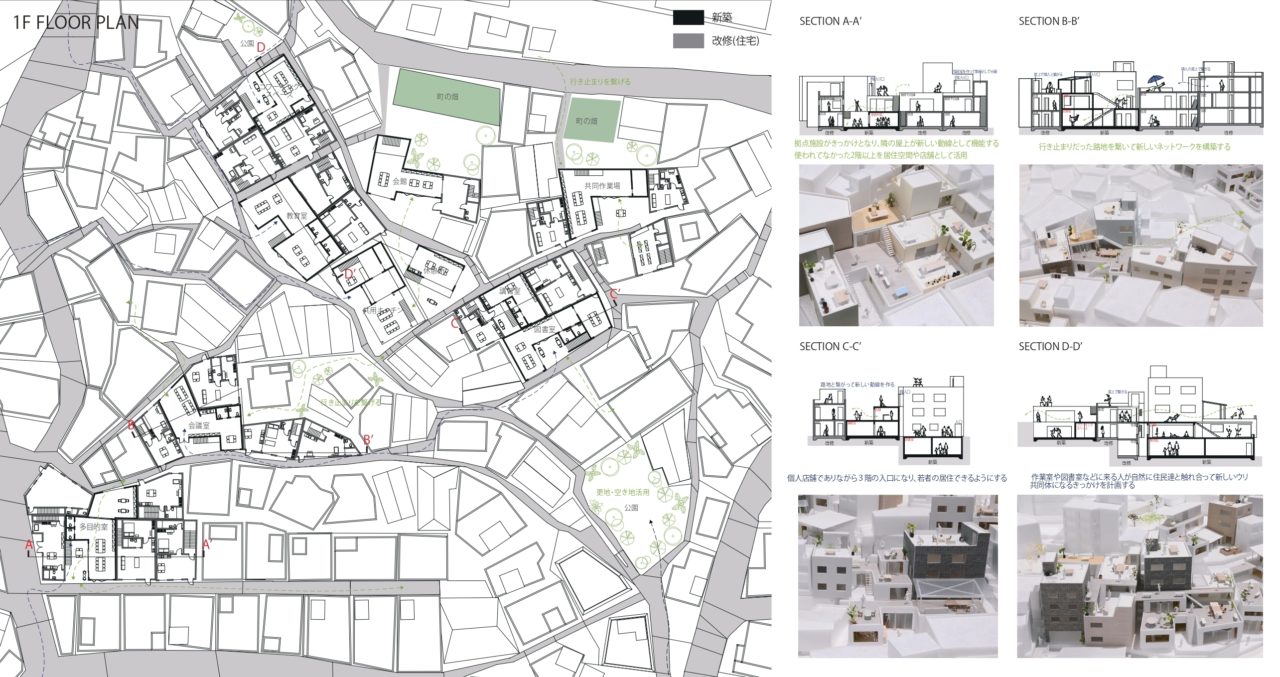The height and width of the screenshot is (677, 1280).
Task: Select the Section A-A' model photo
Action: click(896, 245)
